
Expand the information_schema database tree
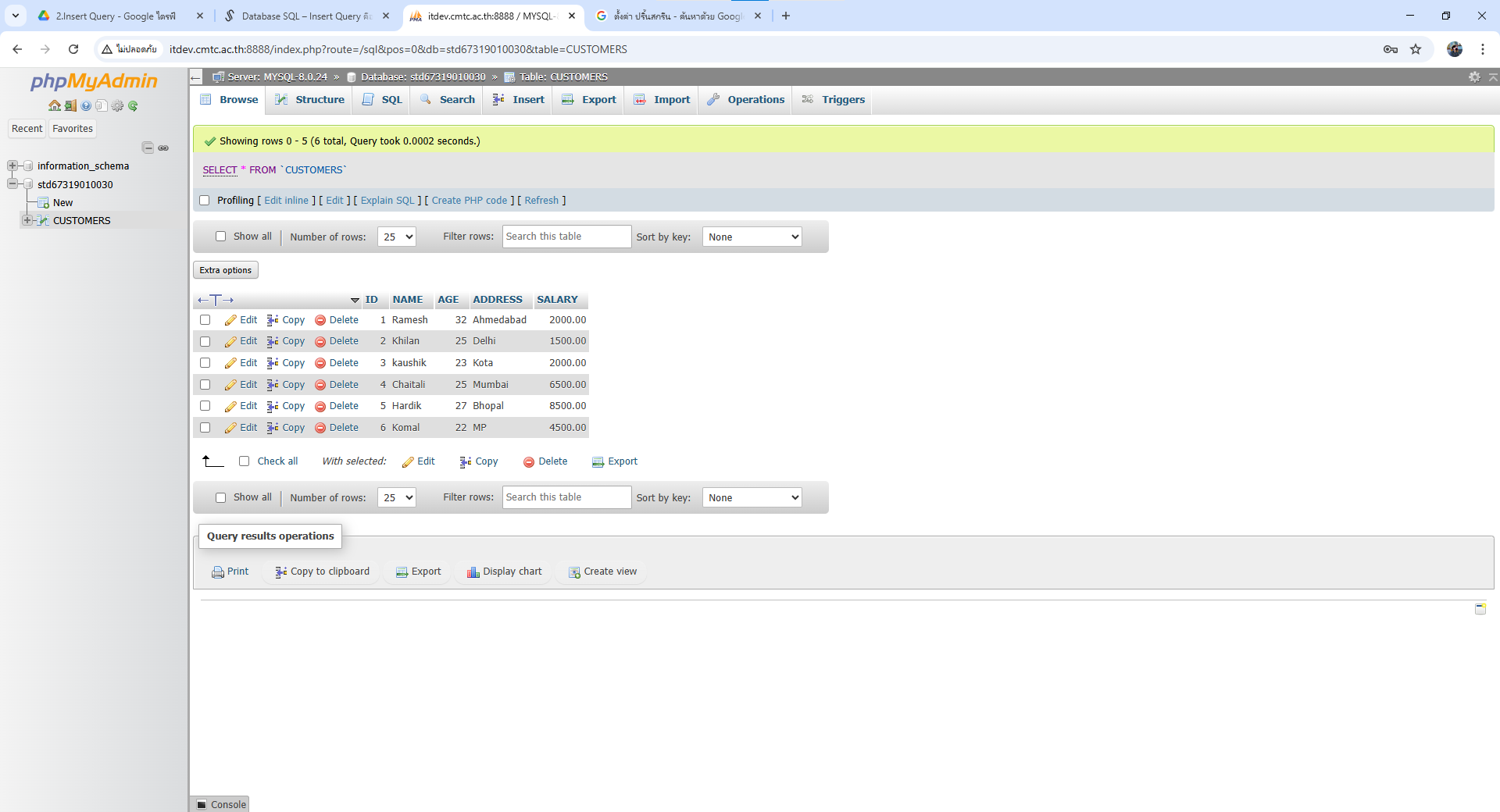tap(12, 166)
